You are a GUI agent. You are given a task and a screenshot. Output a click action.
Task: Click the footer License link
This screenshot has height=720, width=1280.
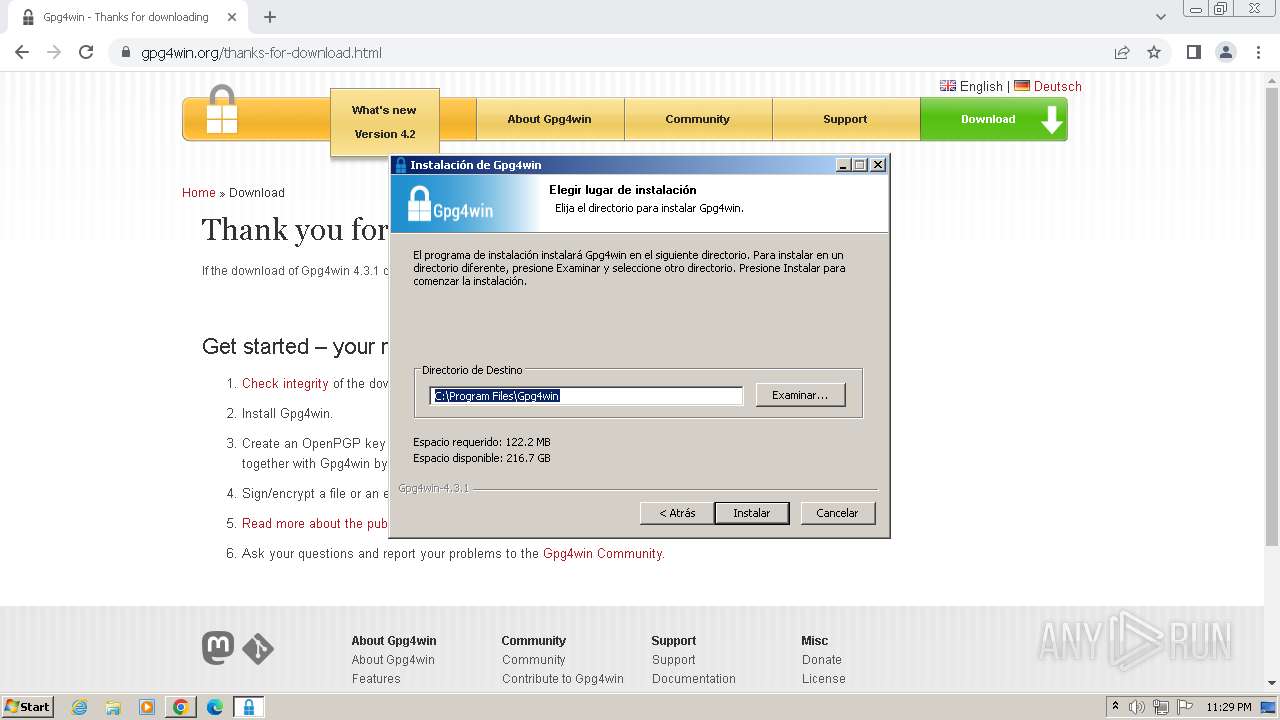click(824, 679)
